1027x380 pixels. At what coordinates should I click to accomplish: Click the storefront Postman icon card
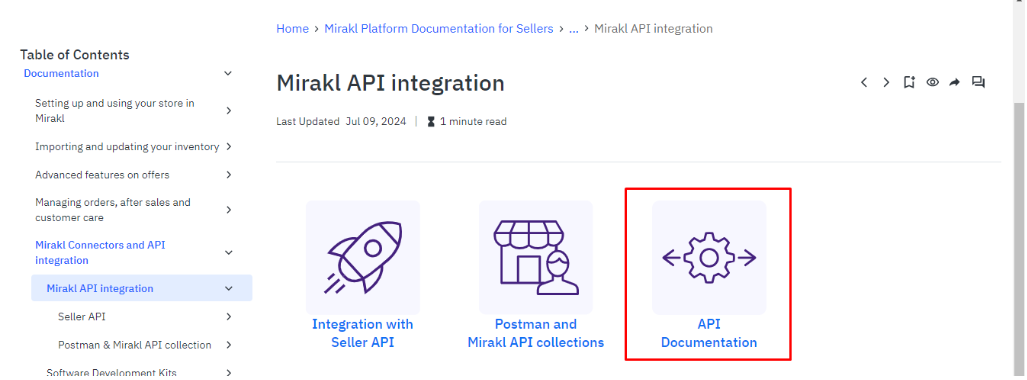click(x=536, y=257)
